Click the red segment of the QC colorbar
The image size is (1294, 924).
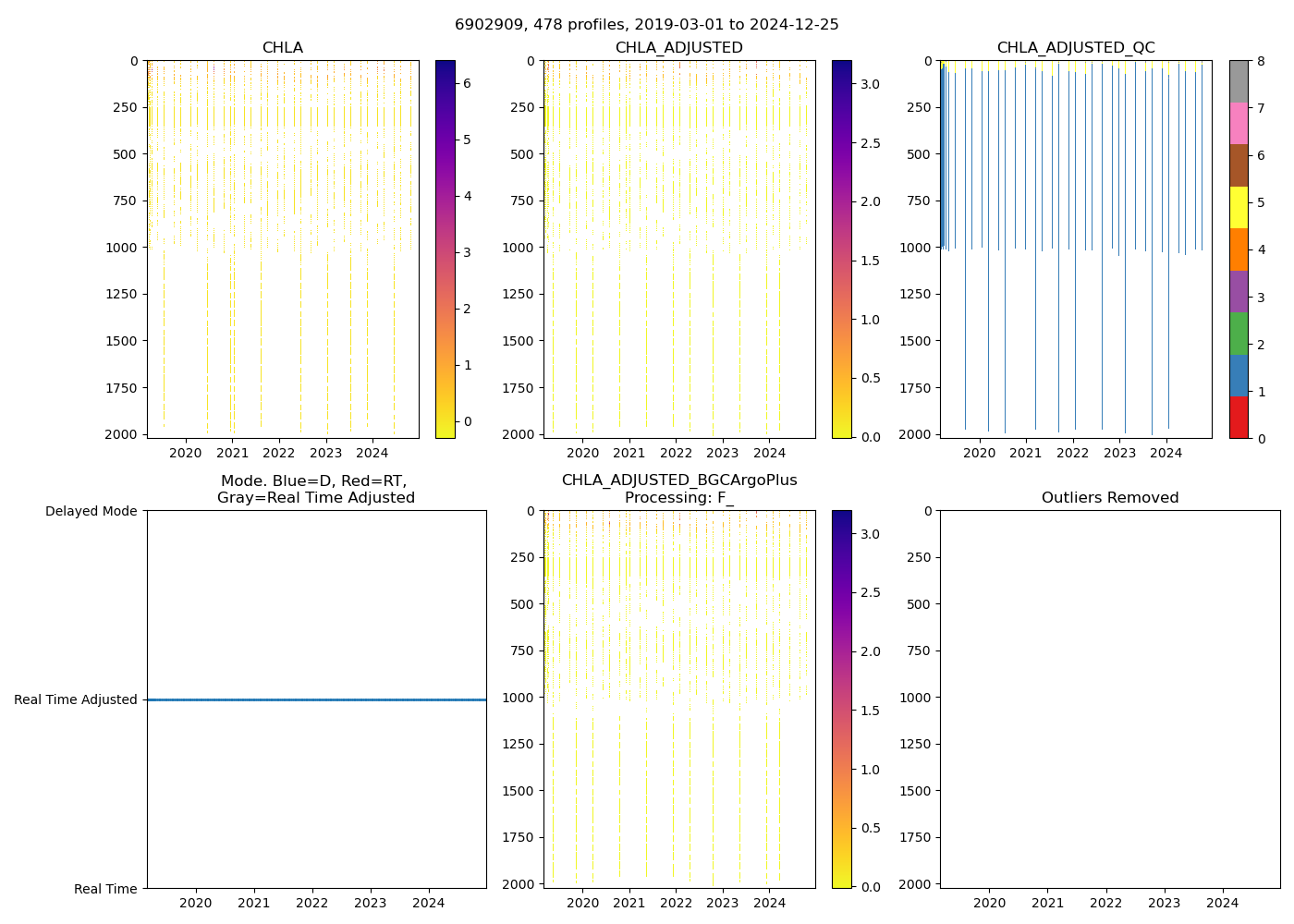[x=1239, y=418]
